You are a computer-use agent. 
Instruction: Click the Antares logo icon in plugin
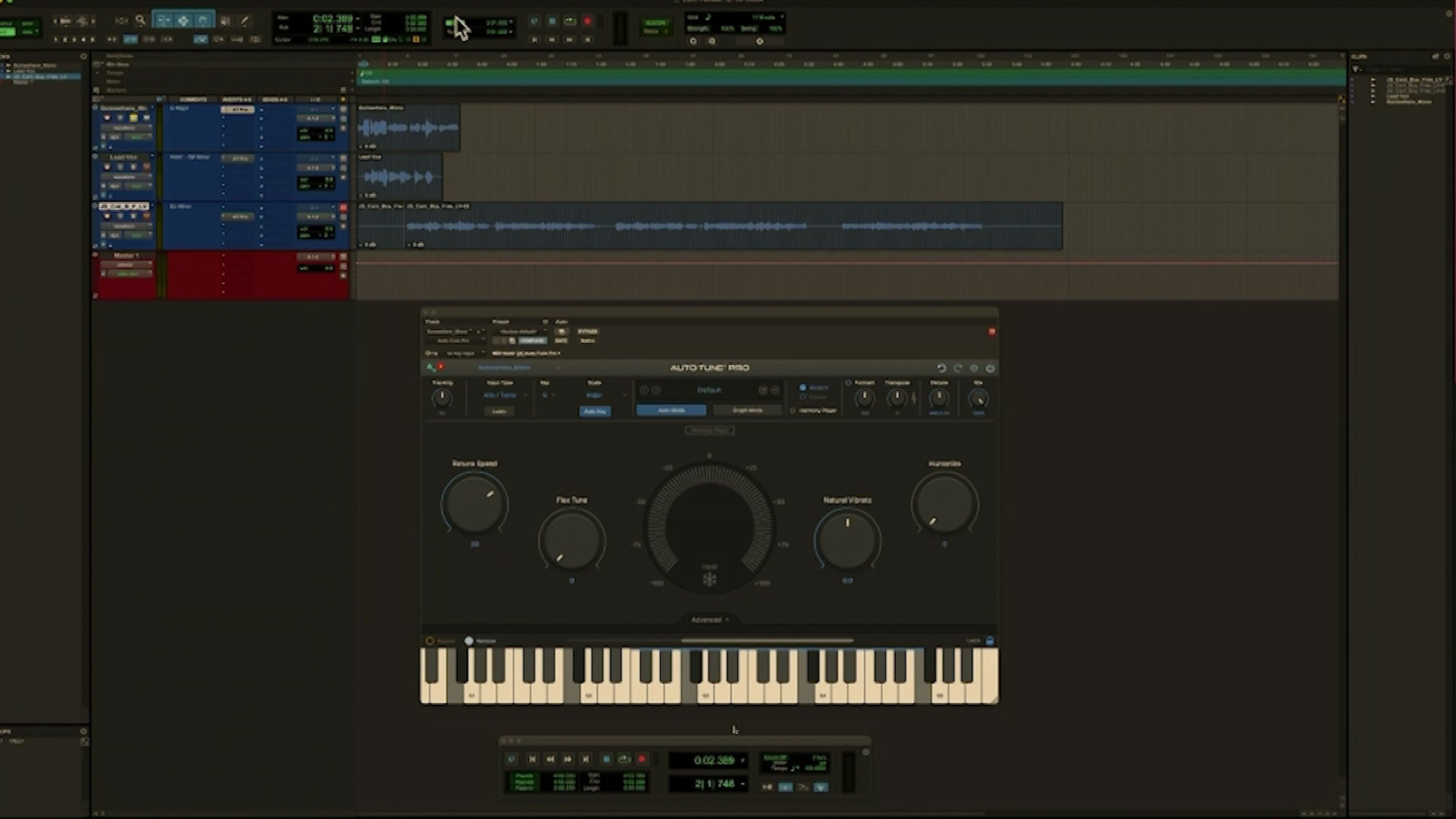point(431,367)
